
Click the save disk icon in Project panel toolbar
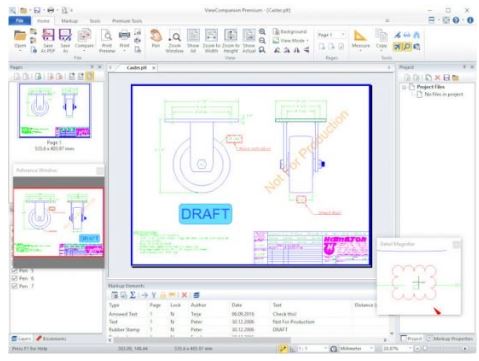click(447, 77)
